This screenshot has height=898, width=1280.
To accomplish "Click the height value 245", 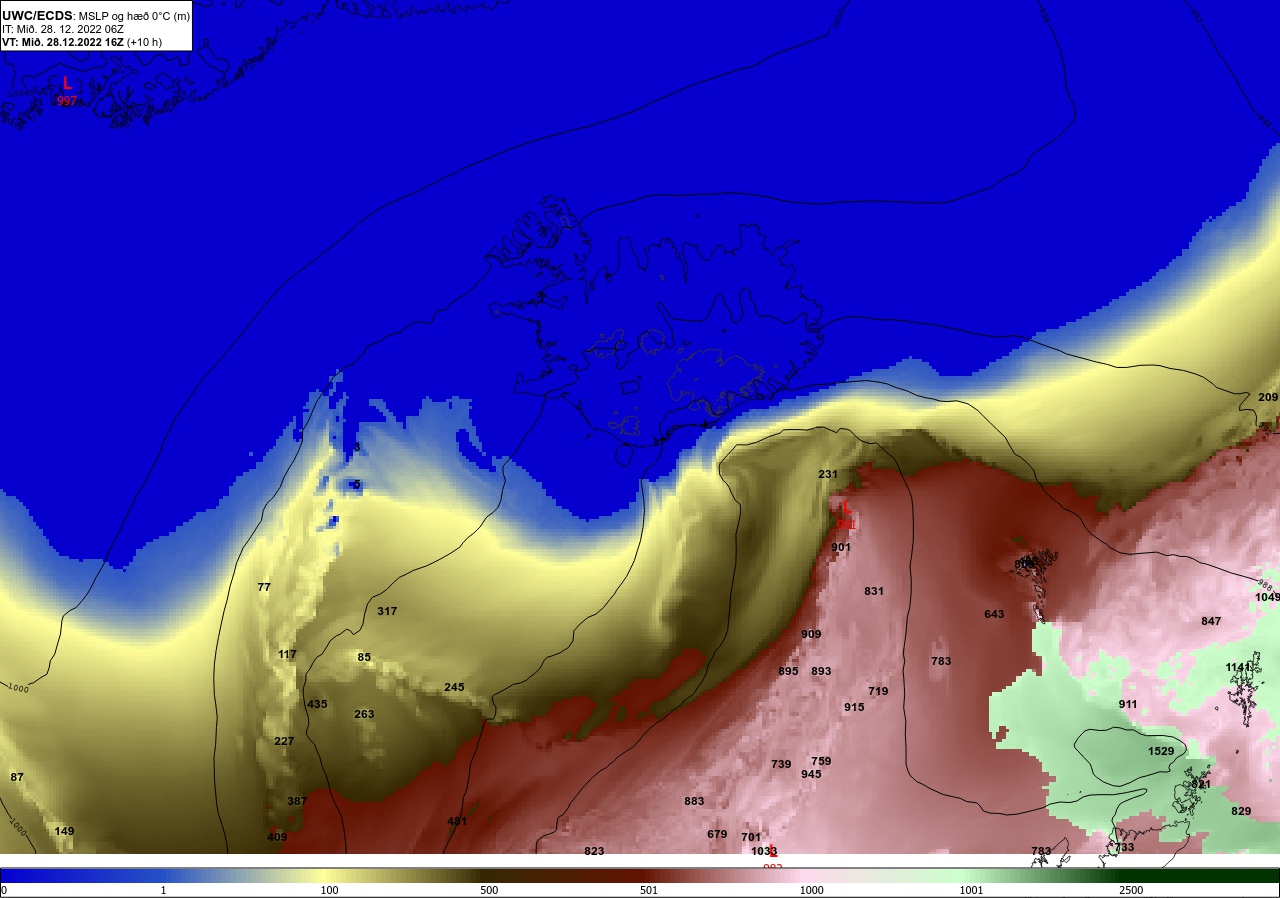I will (x=454, y=687).
